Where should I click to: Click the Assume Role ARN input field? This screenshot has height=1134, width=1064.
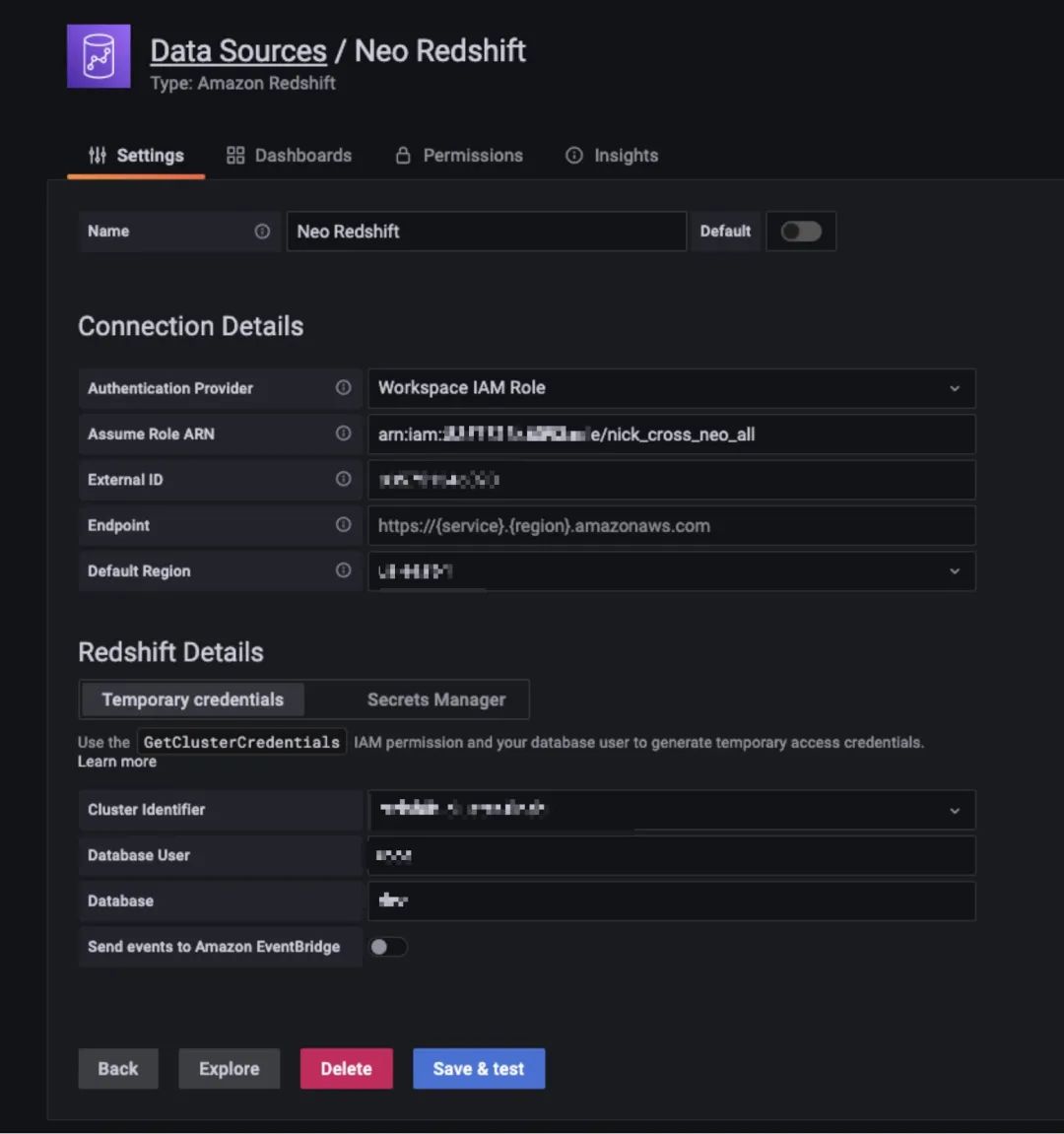coord(671,434)
